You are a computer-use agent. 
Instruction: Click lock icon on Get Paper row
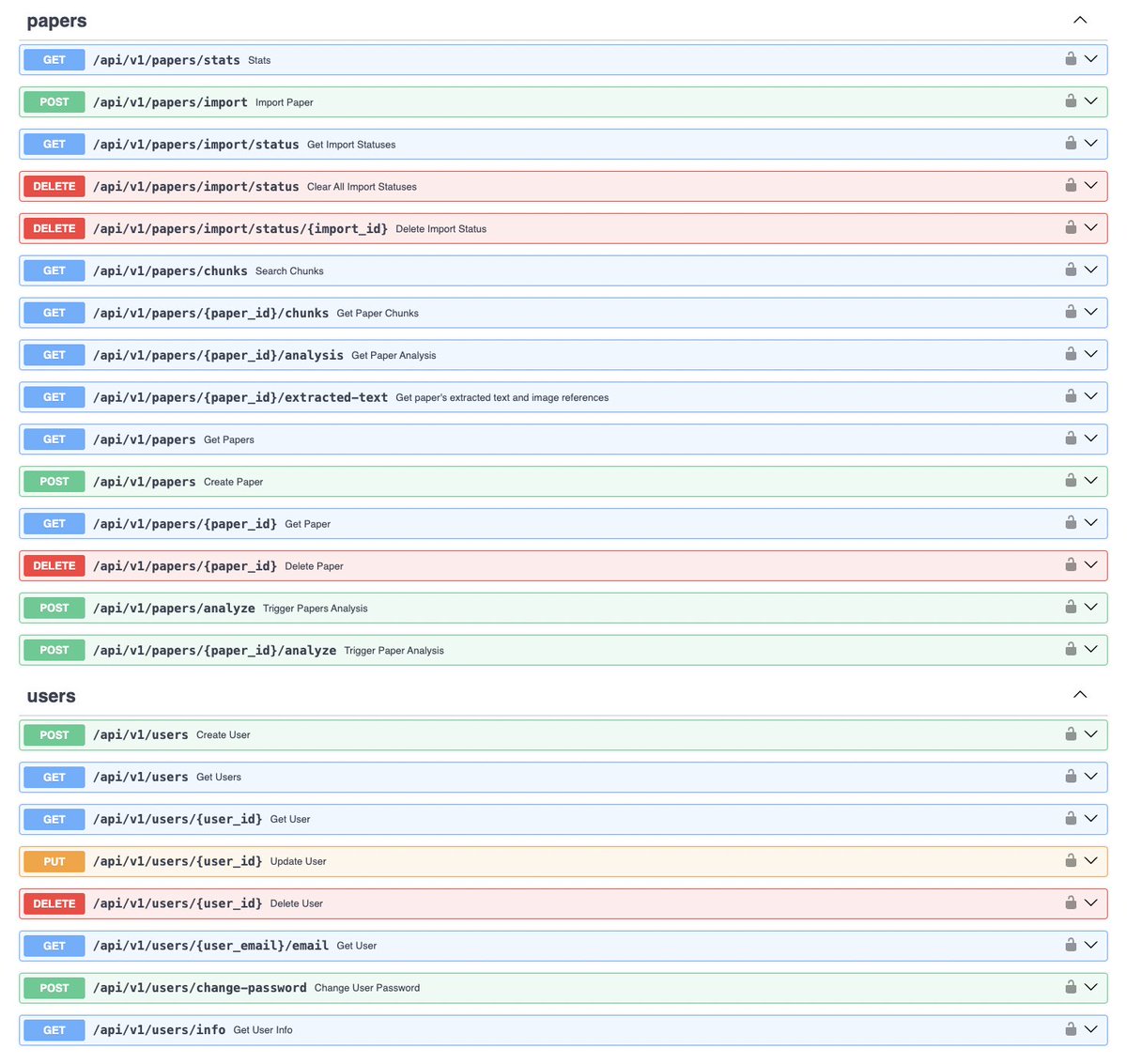tap(1071, 523)
